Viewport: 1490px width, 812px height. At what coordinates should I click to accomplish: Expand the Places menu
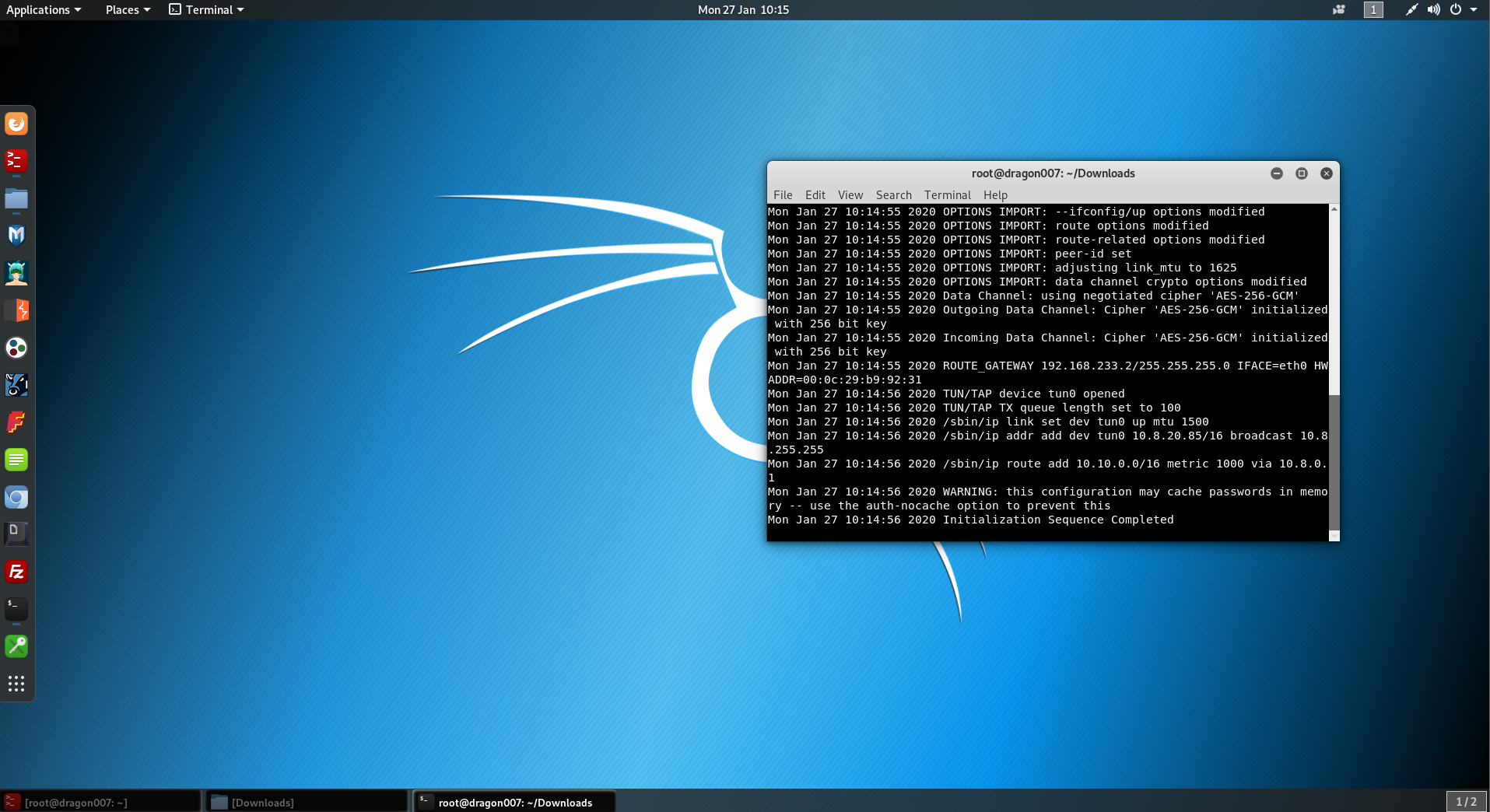click(x=128, y=9)
